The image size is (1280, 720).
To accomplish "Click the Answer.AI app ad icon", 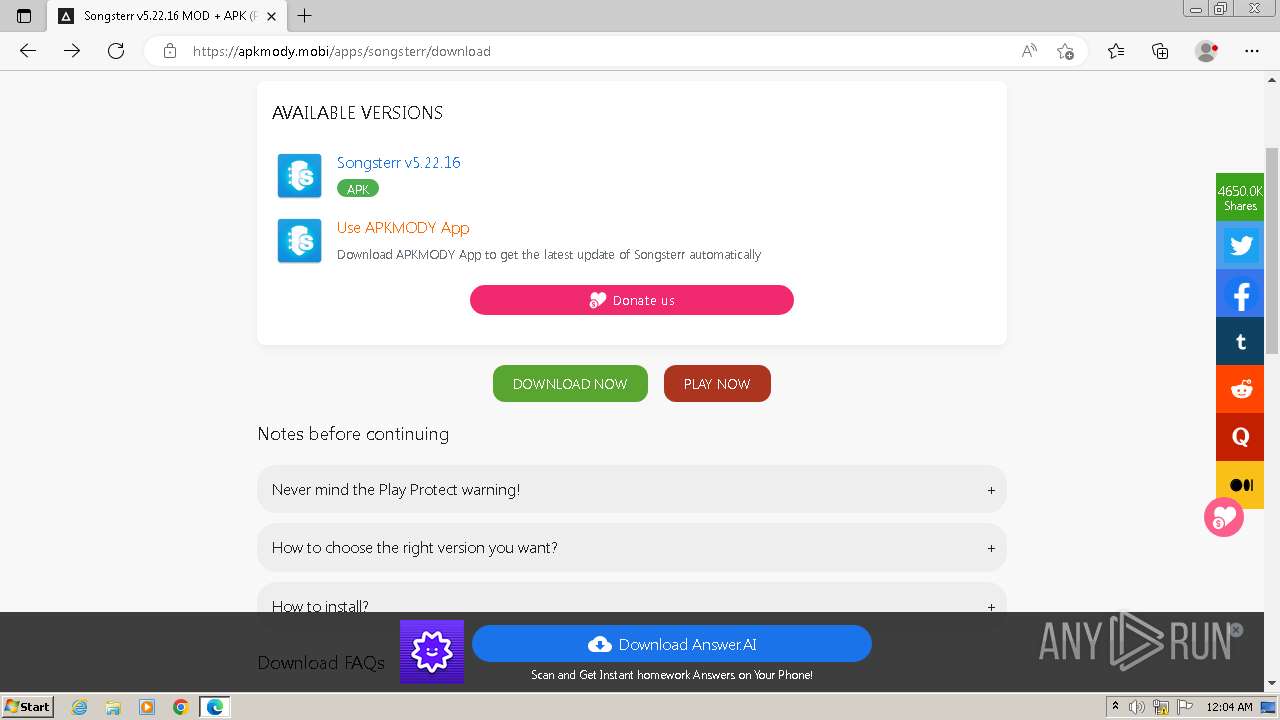I will pos(432,652).
